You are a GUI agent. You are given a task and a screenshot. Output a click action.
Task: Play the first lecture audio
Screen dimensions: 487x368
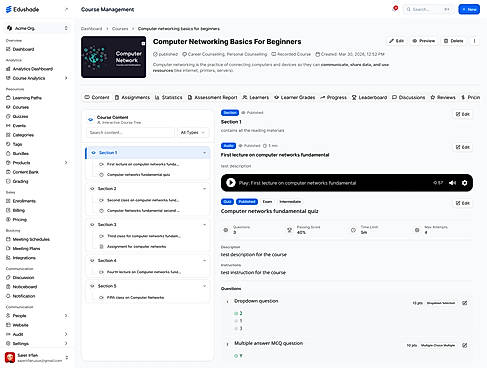coord(231,183)
